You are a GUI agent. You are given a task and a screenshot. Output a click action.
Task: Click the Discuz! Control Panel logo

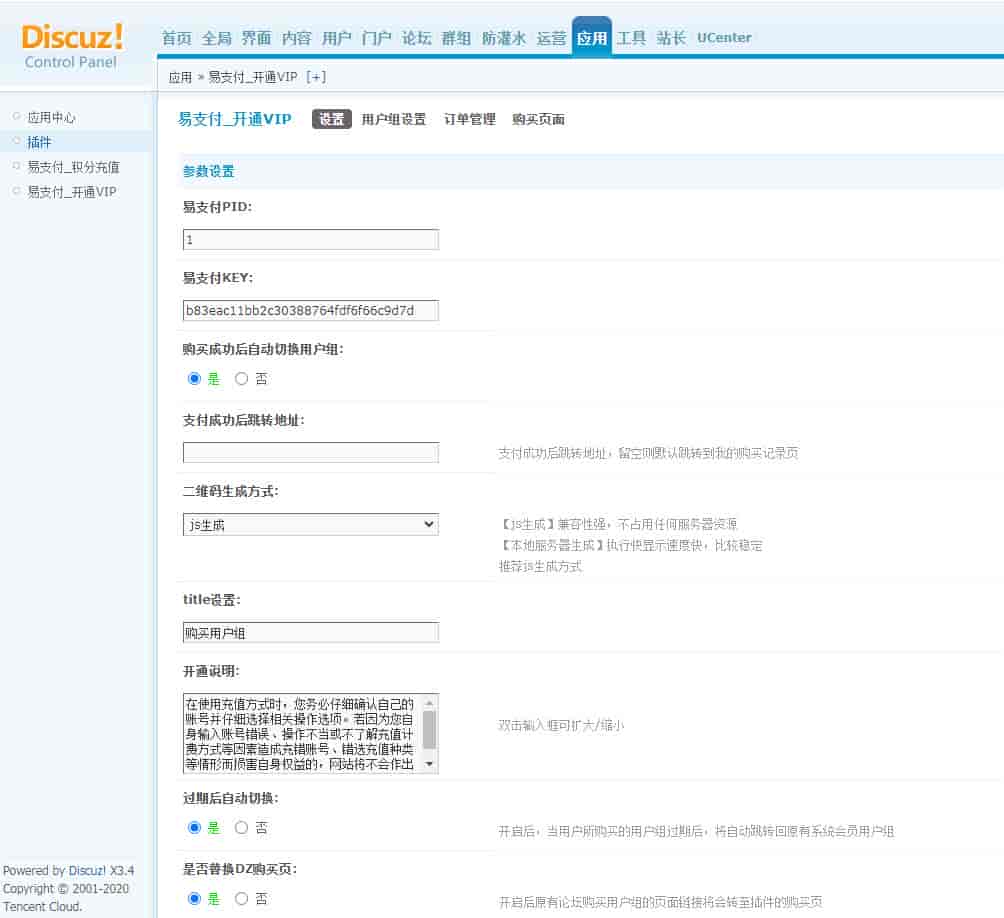(x=72, y=46)
